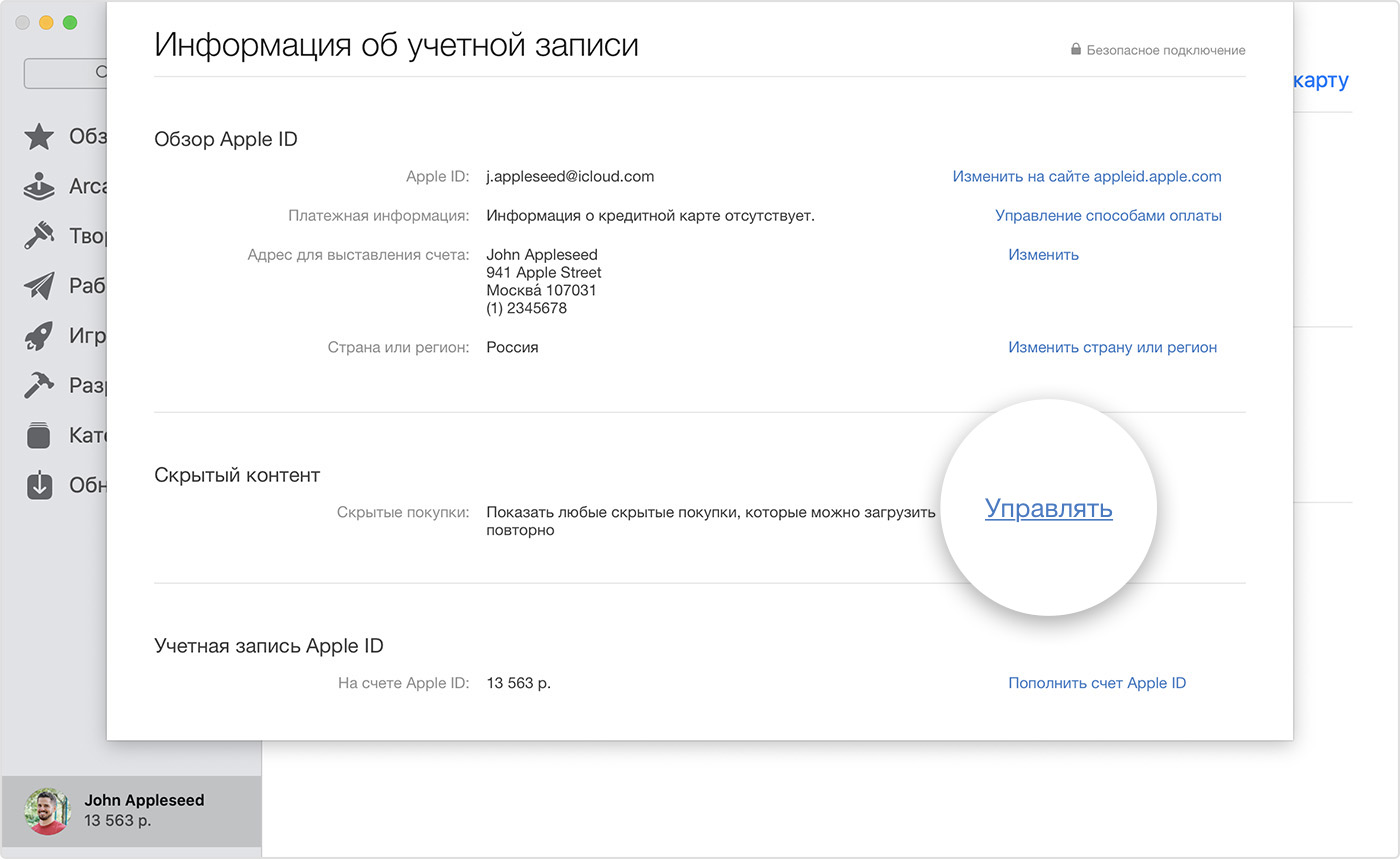Click 'Пополнить счет Apple ID' link

pyautogui.click(x=1097, y=683)
